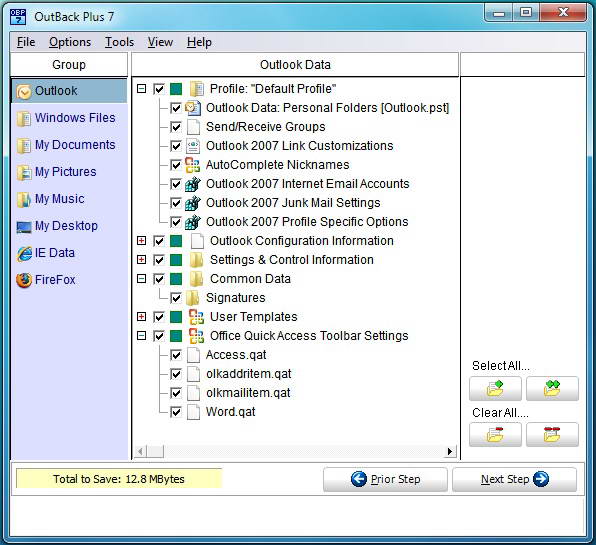The image size is (596, 545).
Task: Select the Outlook group icon
Action: [24, 92]
